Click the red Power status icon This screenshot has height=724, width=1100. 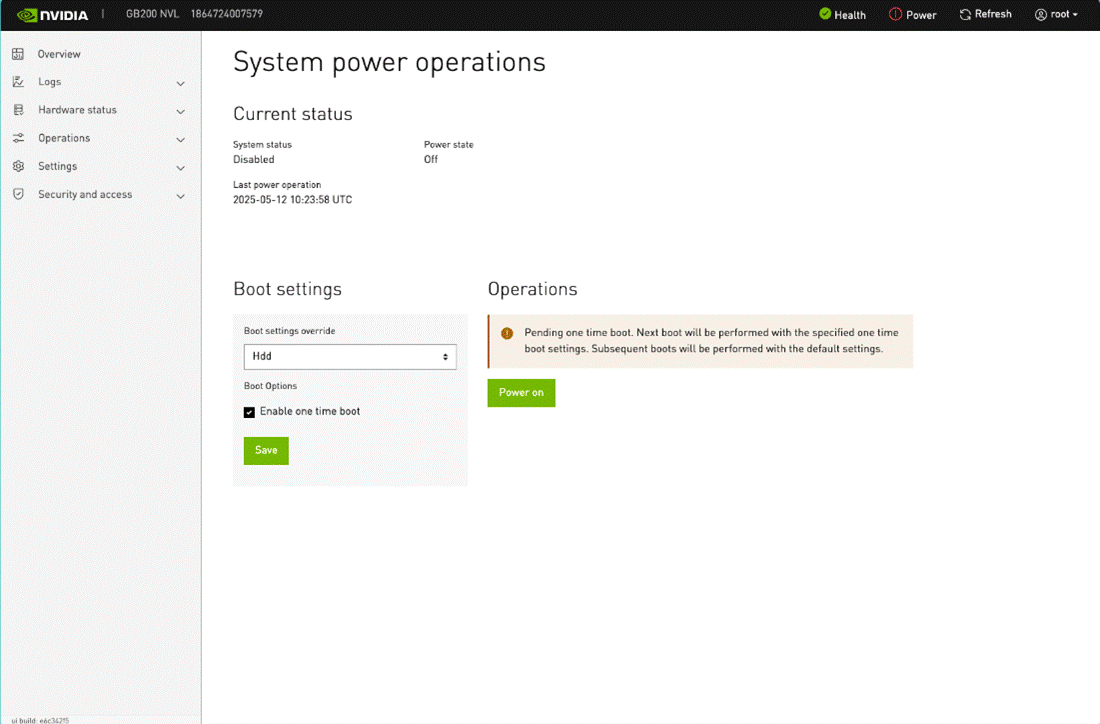[896, 15]
